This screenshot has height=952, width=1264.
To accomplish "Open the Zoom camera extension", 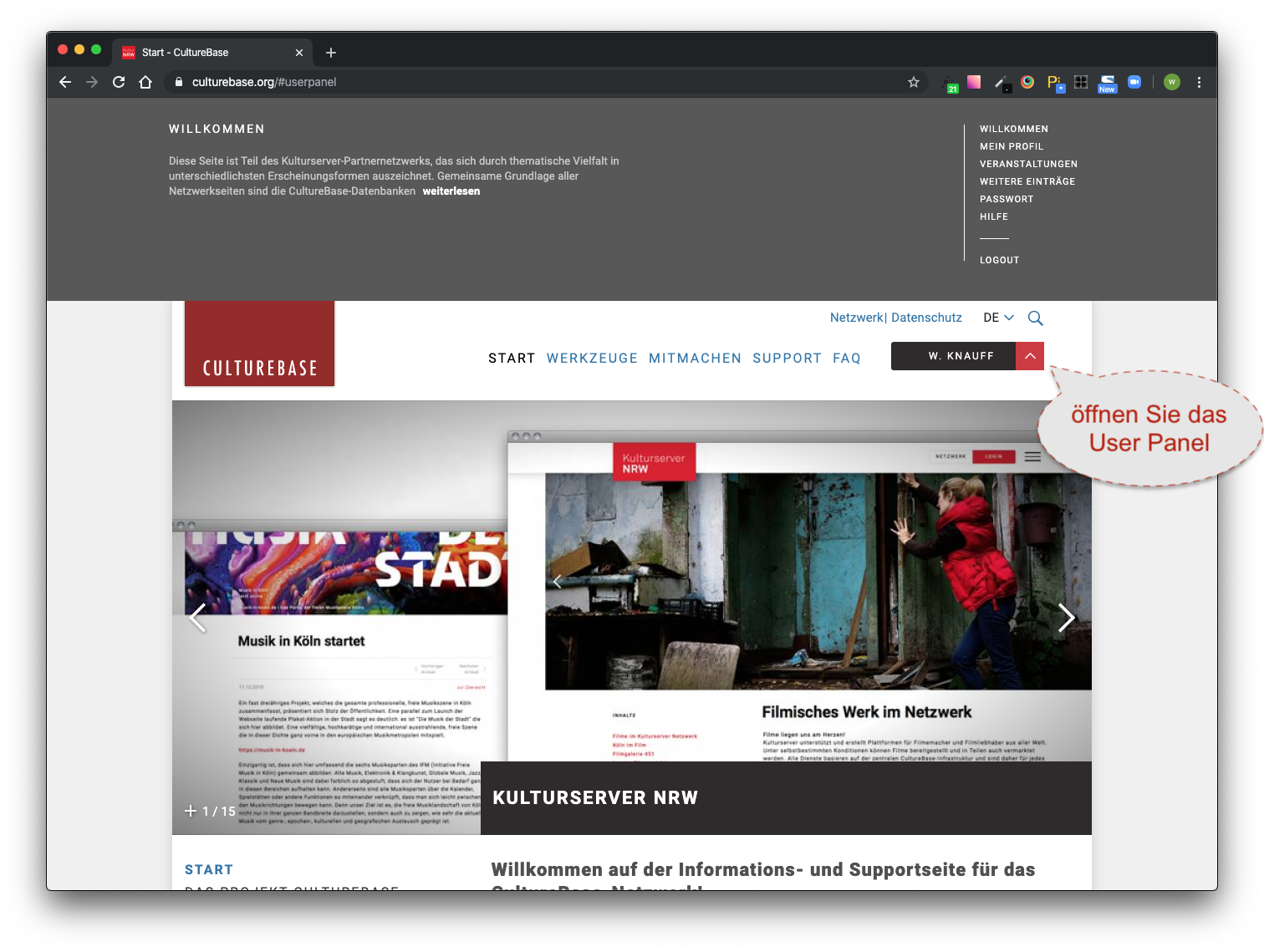I will tap(1134, 82).
